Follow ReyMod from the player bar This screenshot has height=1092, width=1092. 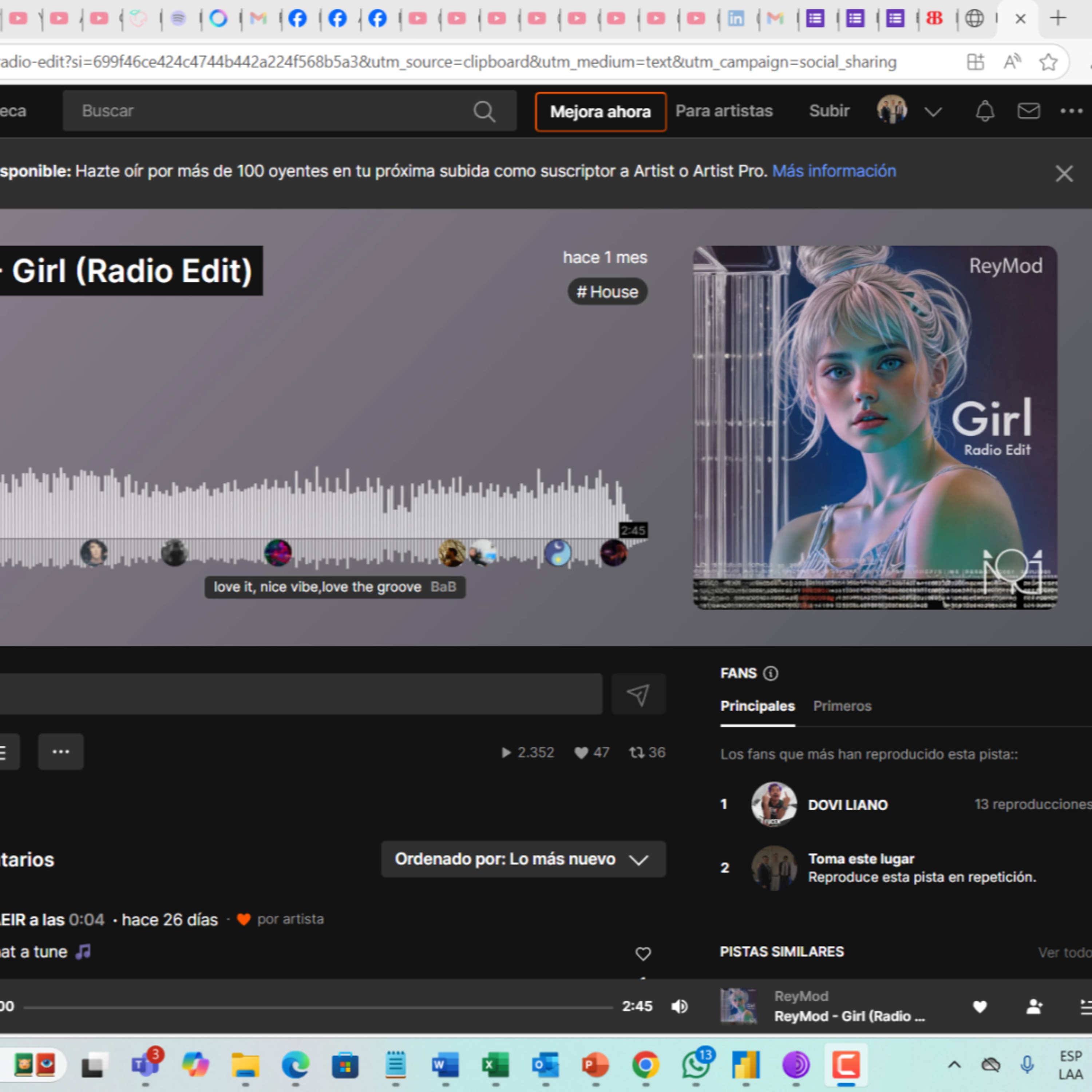(x=1034, y=1006)
